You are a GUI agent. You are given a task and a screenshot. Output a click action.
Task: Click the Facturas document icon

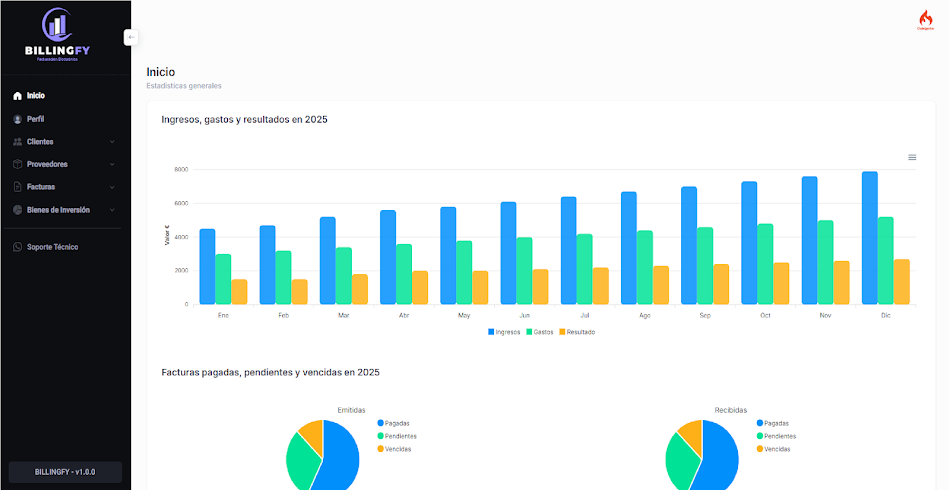pos(17,187)
